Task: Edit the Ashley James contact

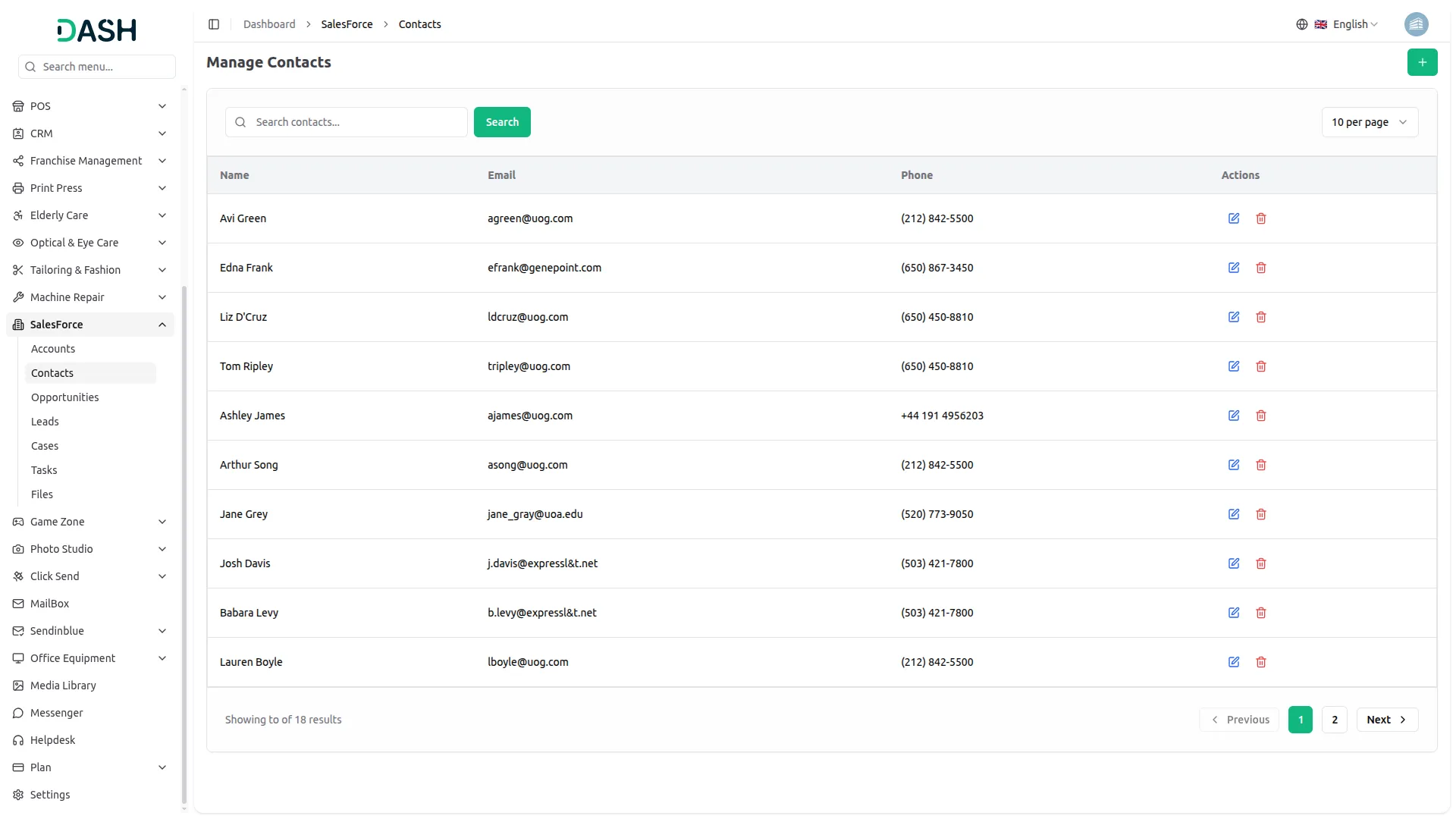Action: (x=1234, y=416)
